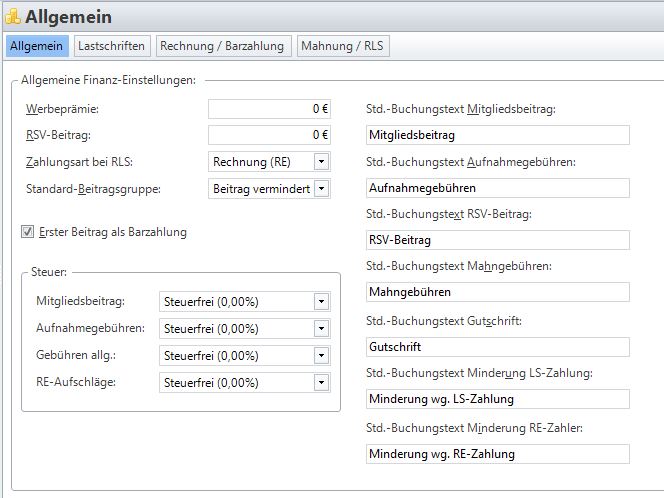Expand Aufnahmegebühren tax rate dropdown
Viewport: 664px width, 498px height.
pyautogui.click(x=320, y=328)
